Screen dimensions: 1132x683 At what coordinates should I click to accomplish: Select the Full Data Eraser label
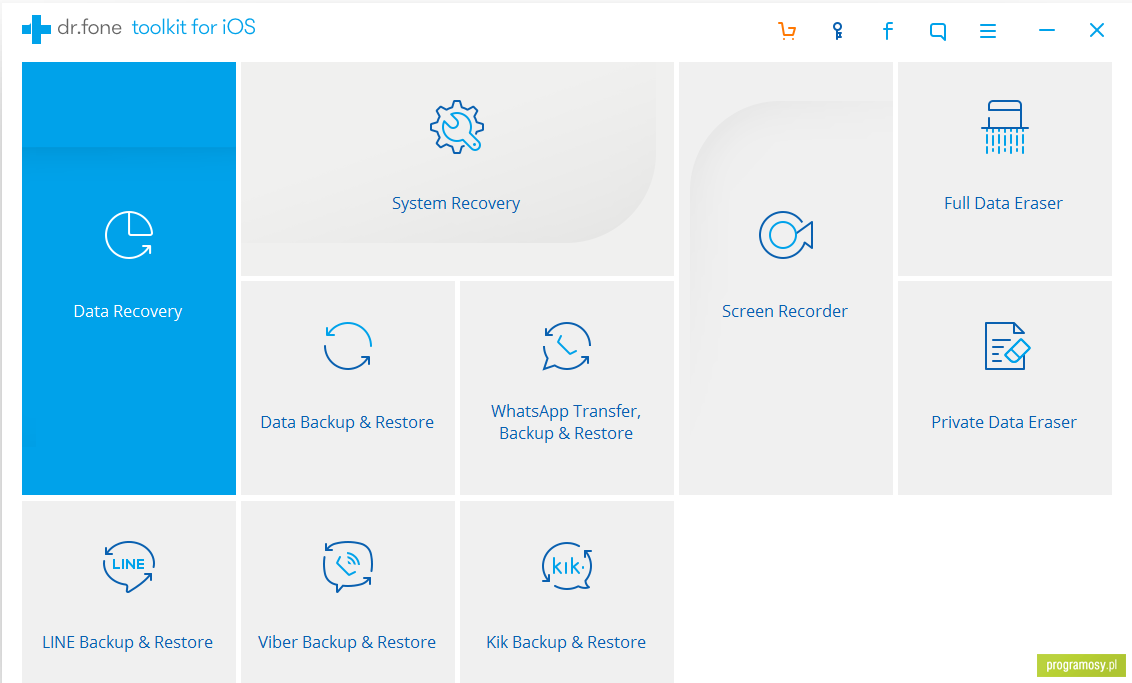[1003, 203]
